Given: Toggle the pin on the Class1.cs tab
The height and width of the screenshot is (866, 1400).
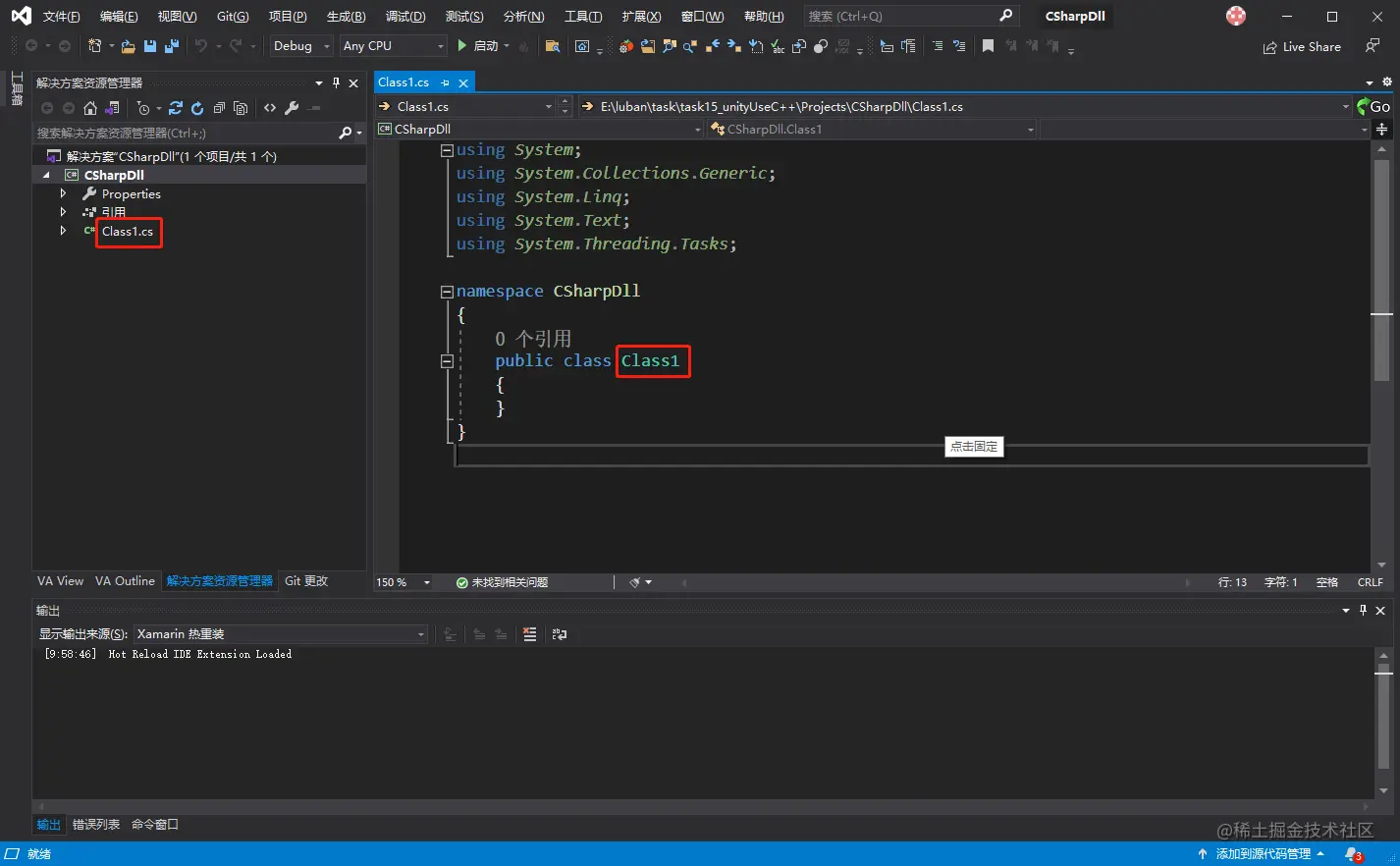Looking at the screenshot, I should [446, 82].
